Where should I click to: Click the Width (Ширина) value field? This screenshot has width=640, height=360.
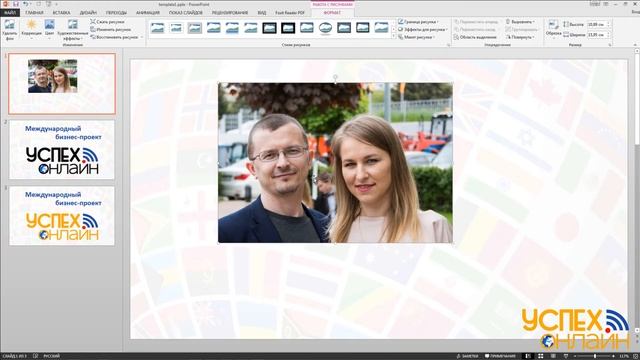[596, 35]
